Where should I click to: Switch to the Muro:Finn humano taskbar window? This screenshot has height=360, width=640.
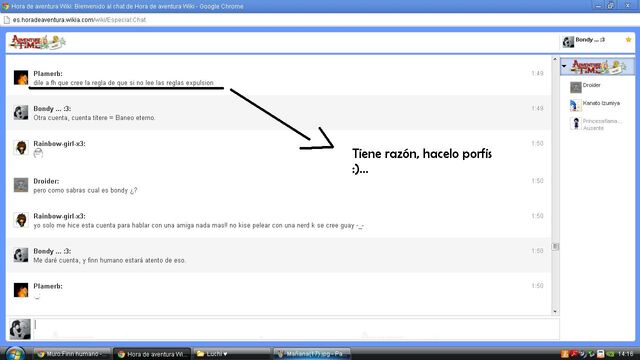point(72,354)
